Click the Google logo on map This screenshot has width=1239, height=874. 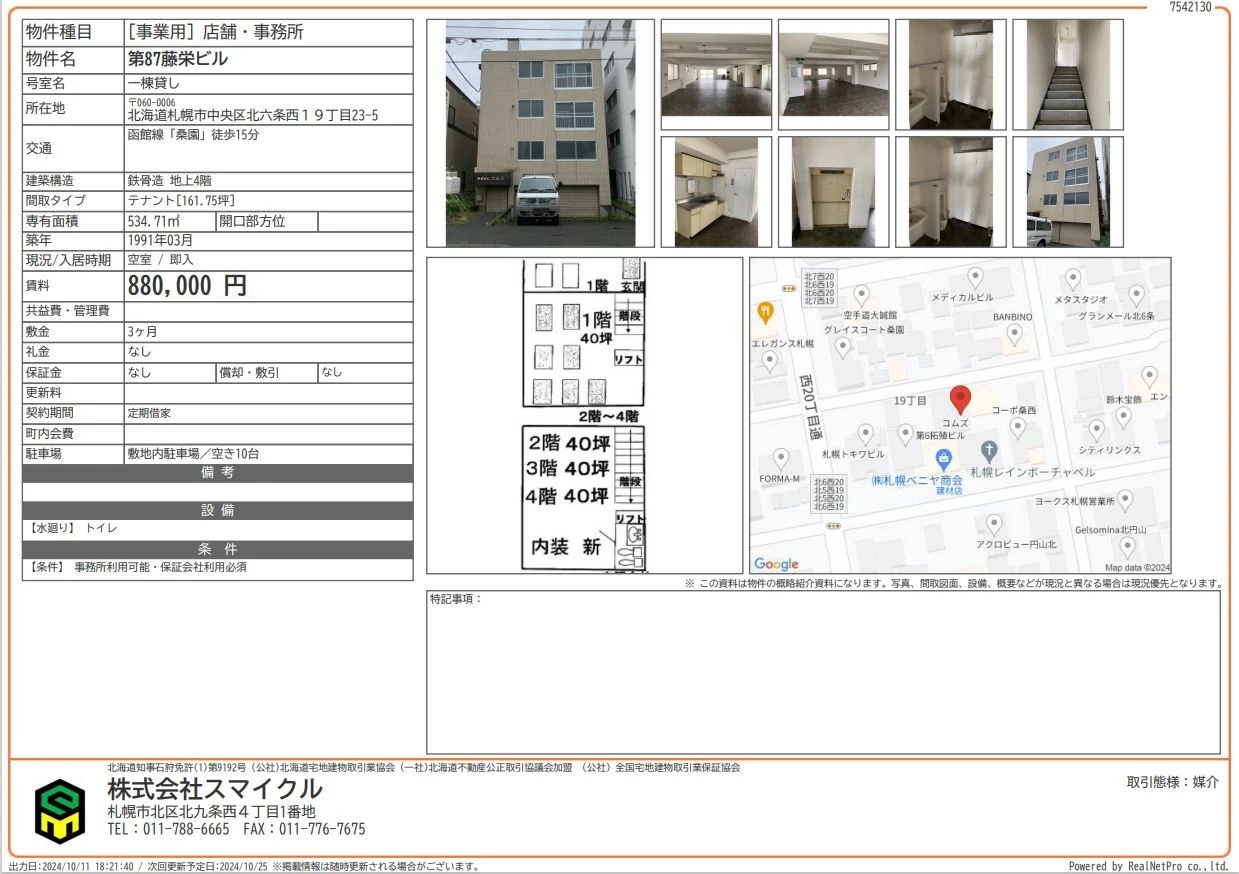click(x=776, y=565)
